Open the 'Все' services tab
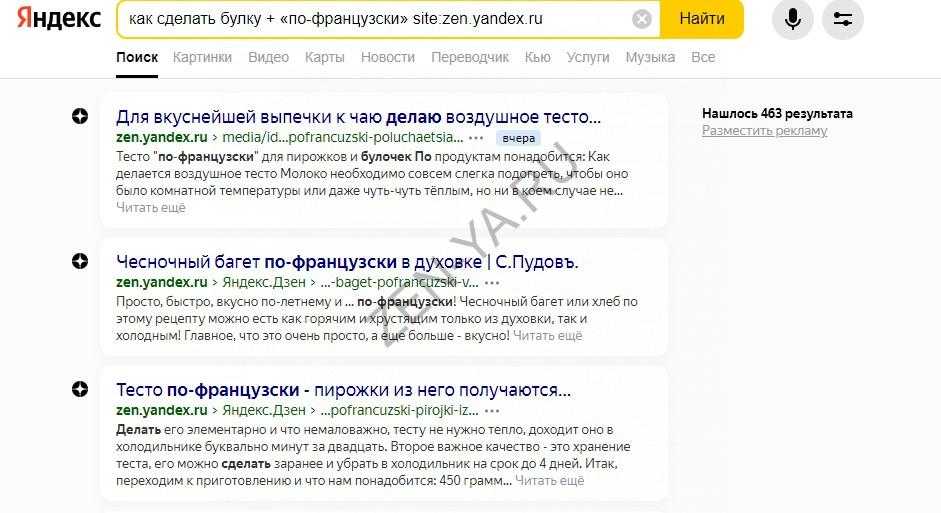 pyautogui.click(x=703, y=57)
